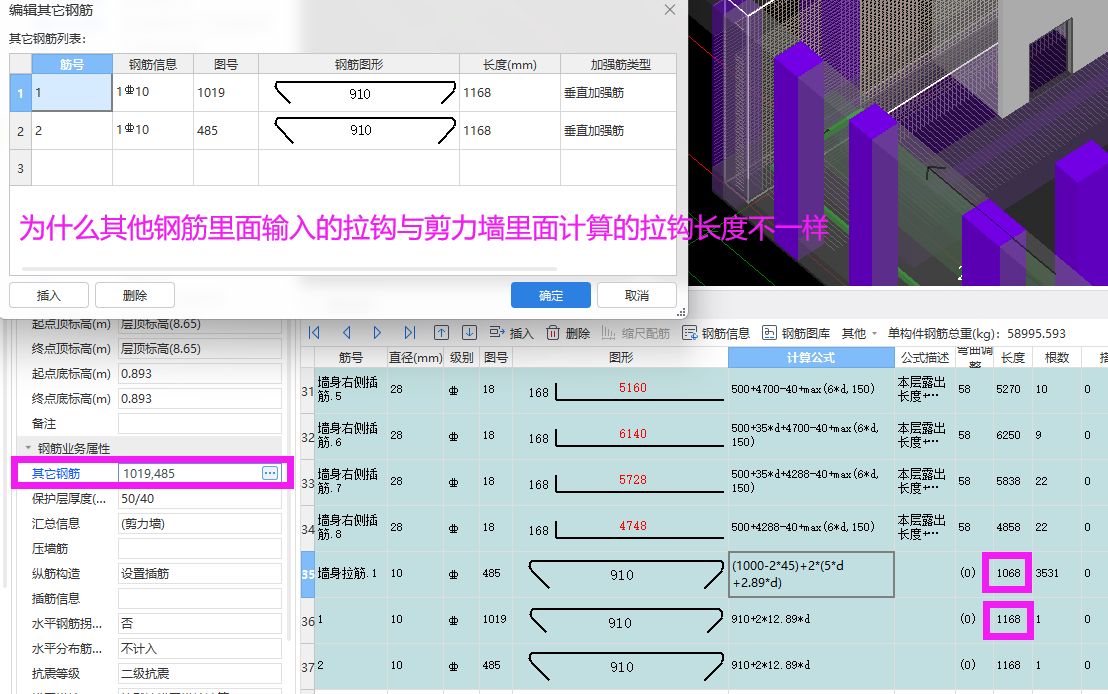Image resolution: width=1108 pixels, height=694 pixels.
Task: Go to next rebar record arrow
Action: (x=377, y=333)
